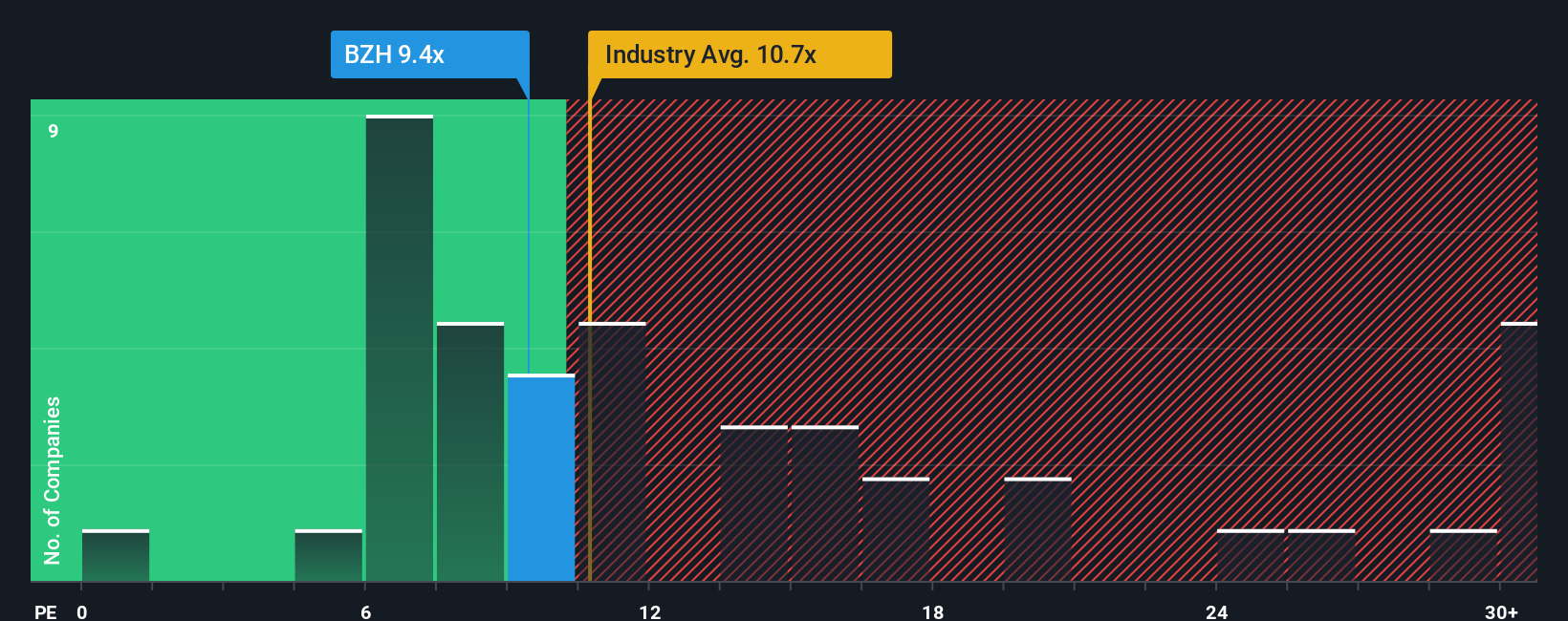Click the Industry Avg. 10.7x yellow label
This screenshot has width=1568, height=621.
point(739,54)
